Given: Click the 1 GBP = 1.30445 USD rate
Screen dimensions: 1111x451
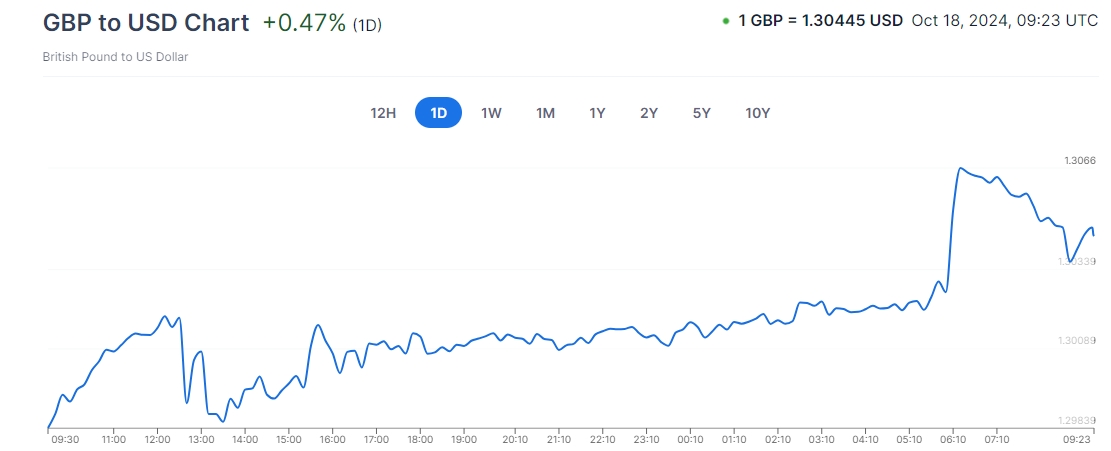Looking at the screenshot, I should tap(820, 20).
